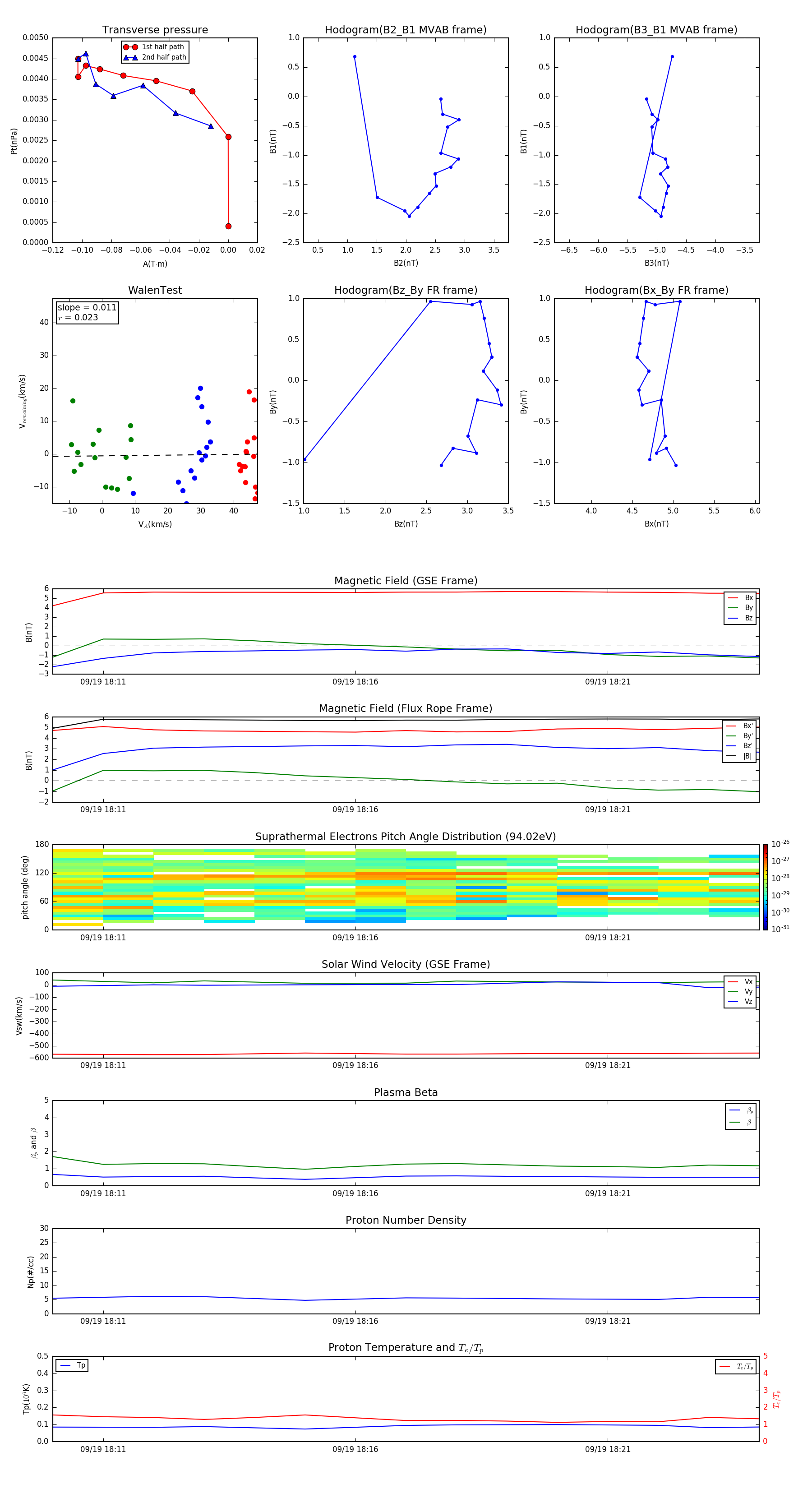Image resolution: width=812 pixels, height=1489 pixels.
Task: Click the "A(T·m)" x-axis label
Action: [155, 264]
